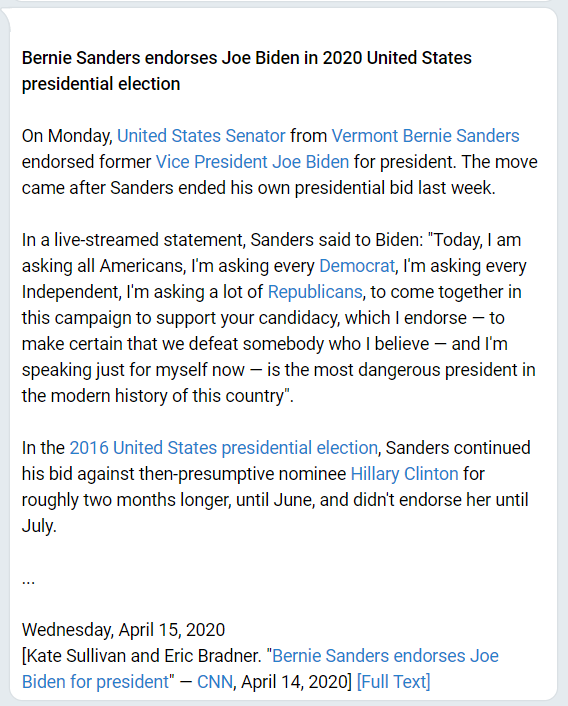Click the Vice President link
568x706 pixels.
pyautogui.click(x=212, y=162)
